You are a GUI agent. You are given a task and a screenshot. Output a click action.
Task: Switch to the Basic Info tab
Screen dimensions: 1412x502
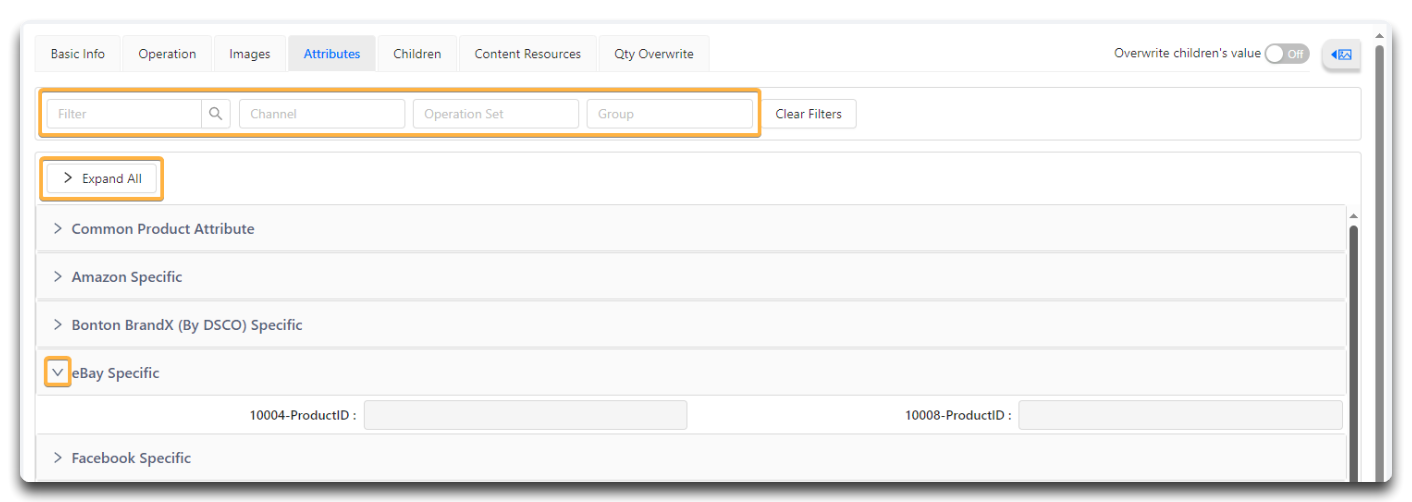coord(78,54)
